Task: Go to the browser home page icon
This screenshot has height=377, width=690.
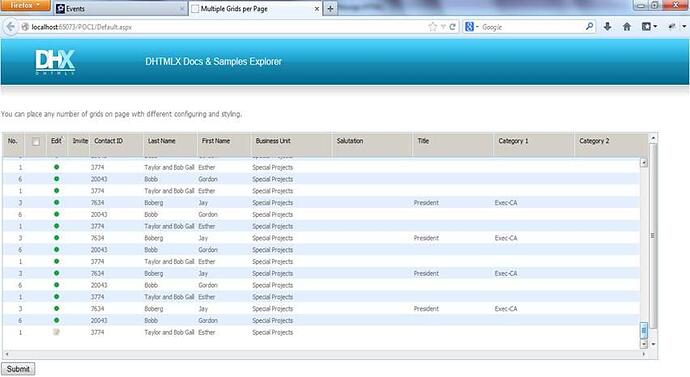Action: pyautogui.click(x=627, y=27)
